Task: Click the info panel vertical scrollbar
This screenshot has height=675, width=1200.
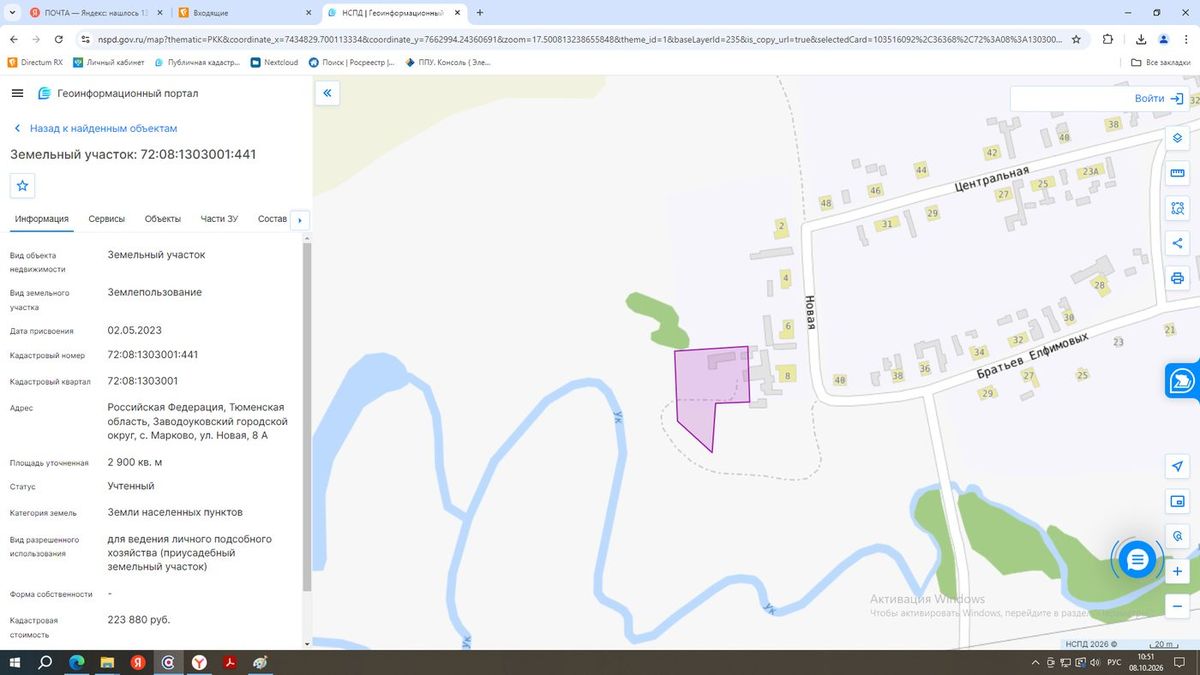Action: [x=307, y=415]
